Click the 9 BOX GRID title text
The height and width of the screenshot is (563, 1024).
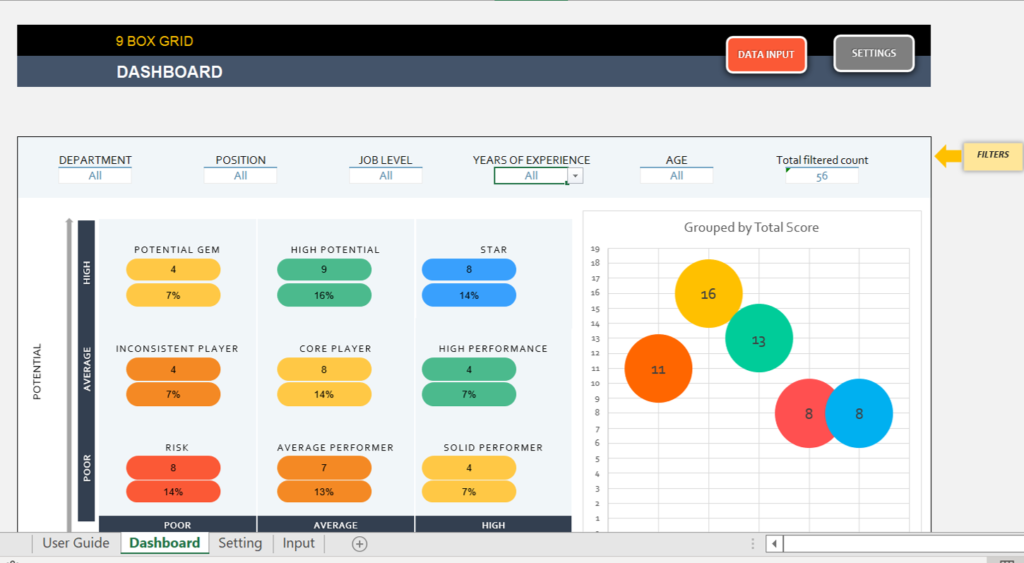click(154, 41)
